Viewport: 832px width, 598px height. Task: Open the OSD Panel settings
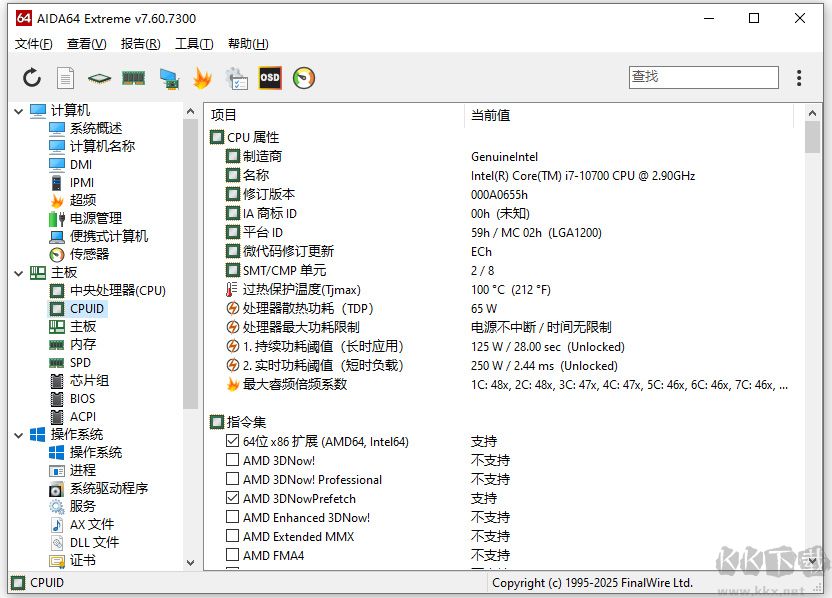tap(268, 77)
